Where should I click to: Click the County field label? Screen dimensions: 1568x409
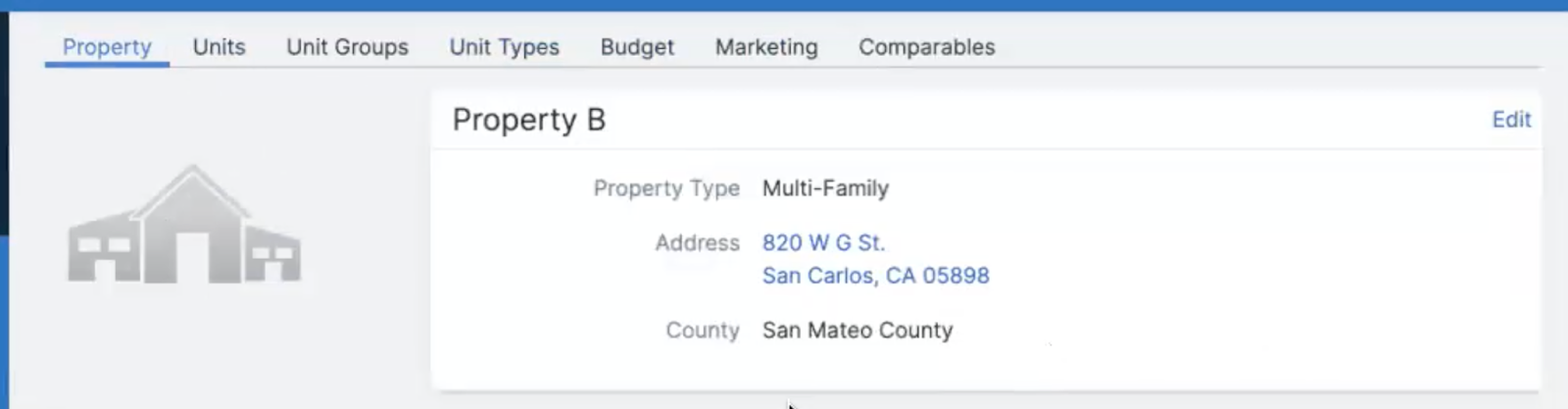(702, 331)
